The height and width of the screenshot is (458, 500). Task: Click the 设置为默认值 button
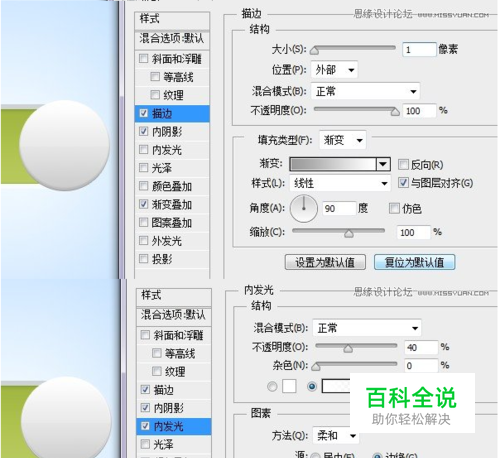point(325,262)
